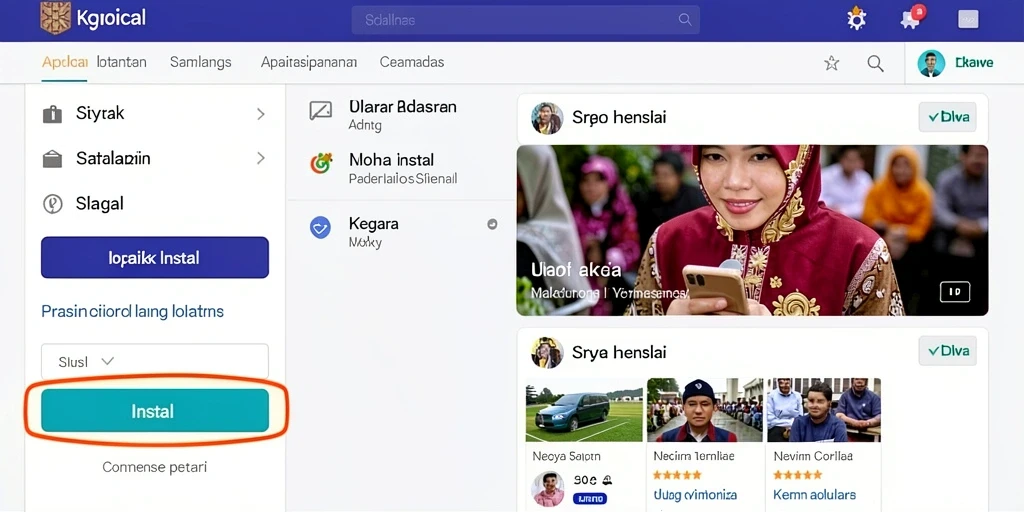This screenshot has width=1024, height=512.
Task: Click Dlva button on Srya henslai card
Action: [948, 351]
